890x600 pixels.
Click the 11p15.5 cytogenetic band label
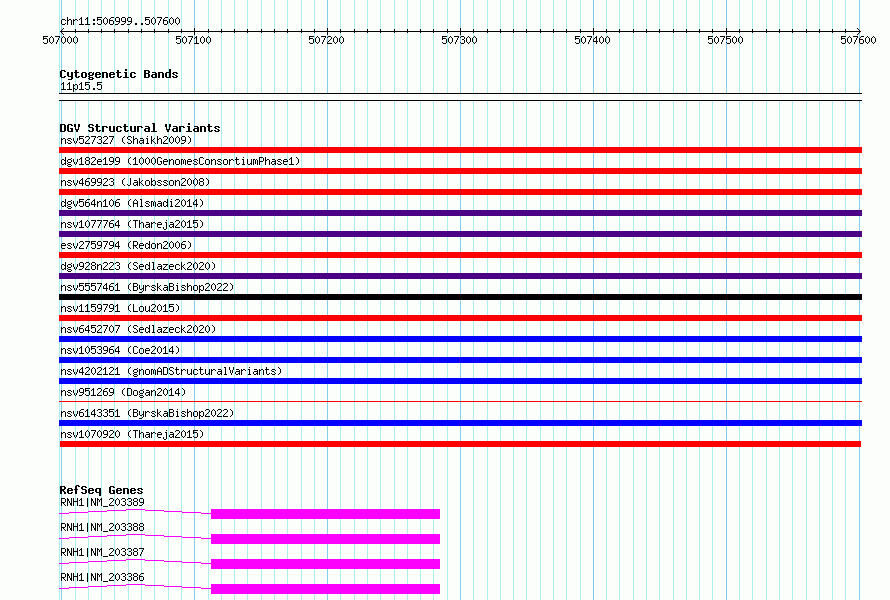81,86
